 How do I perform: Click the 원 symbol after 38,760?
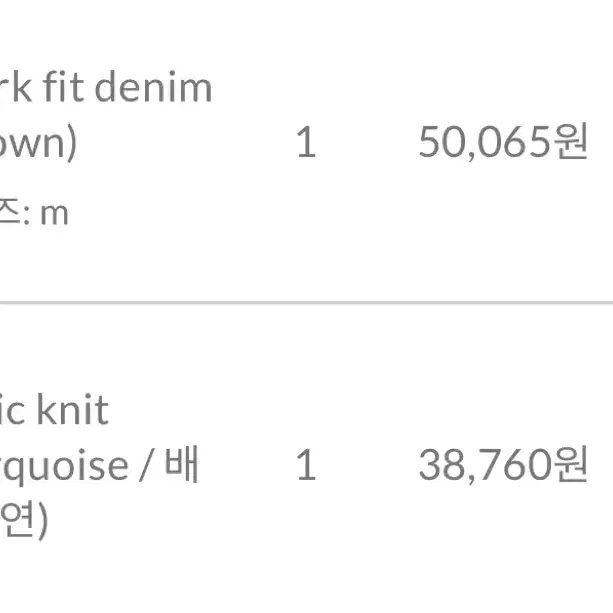tap(572, 463)
